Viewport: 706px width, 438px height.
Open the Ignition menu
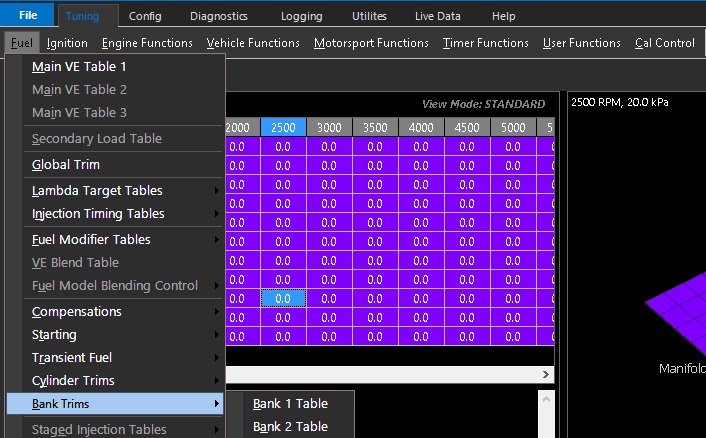pos(68,43)
